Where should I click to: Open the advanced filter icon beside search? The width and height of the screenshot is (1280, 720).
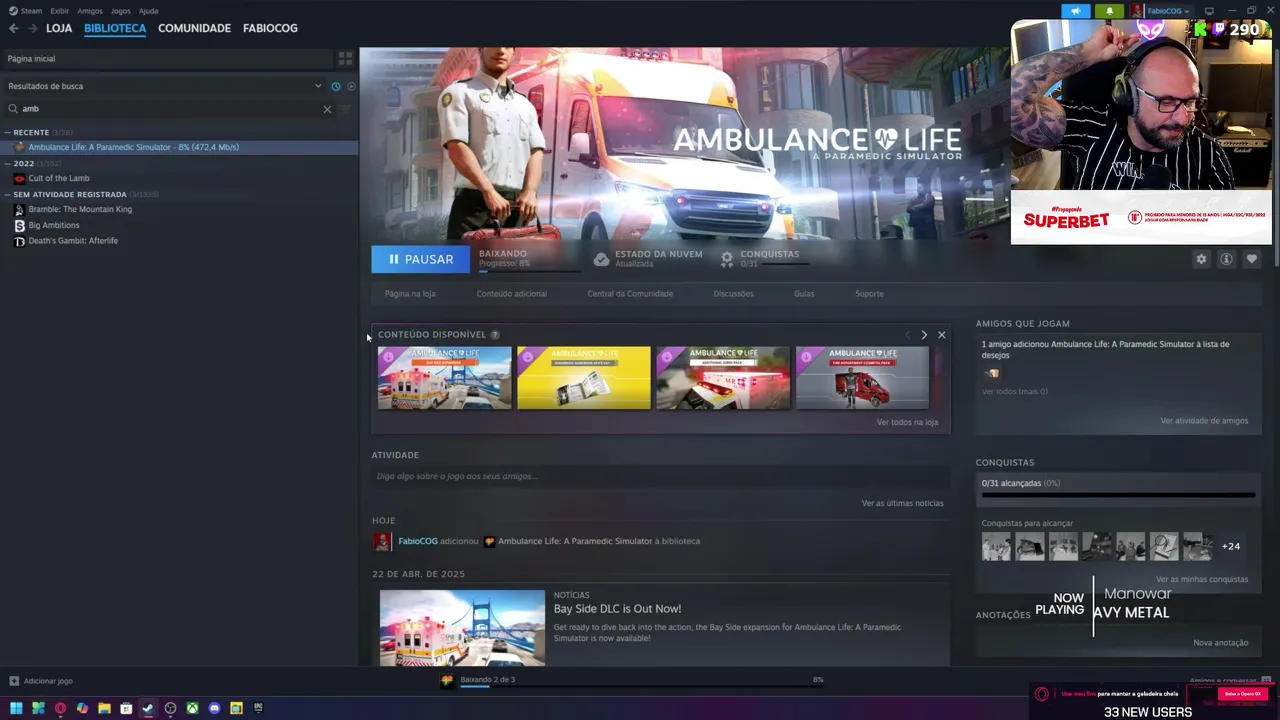coord(346,109)
